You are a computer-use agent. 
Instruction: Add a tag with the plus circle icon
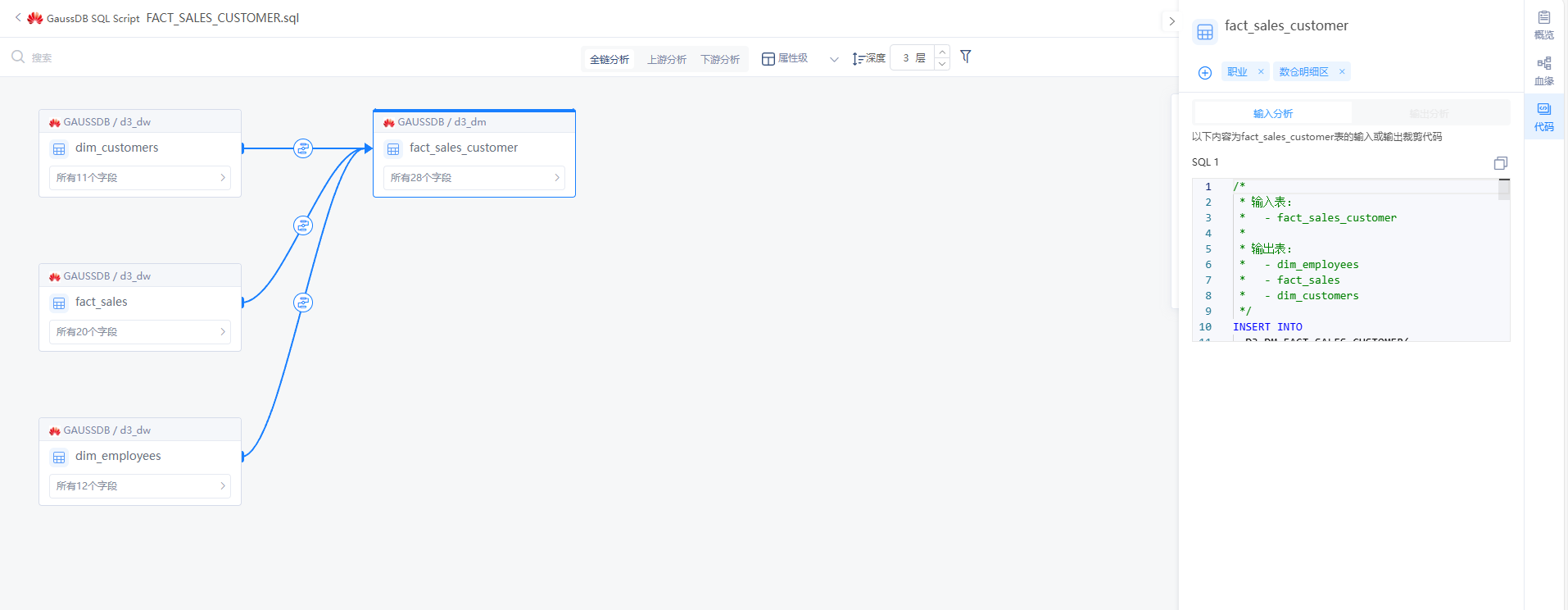click(1205, 73)
